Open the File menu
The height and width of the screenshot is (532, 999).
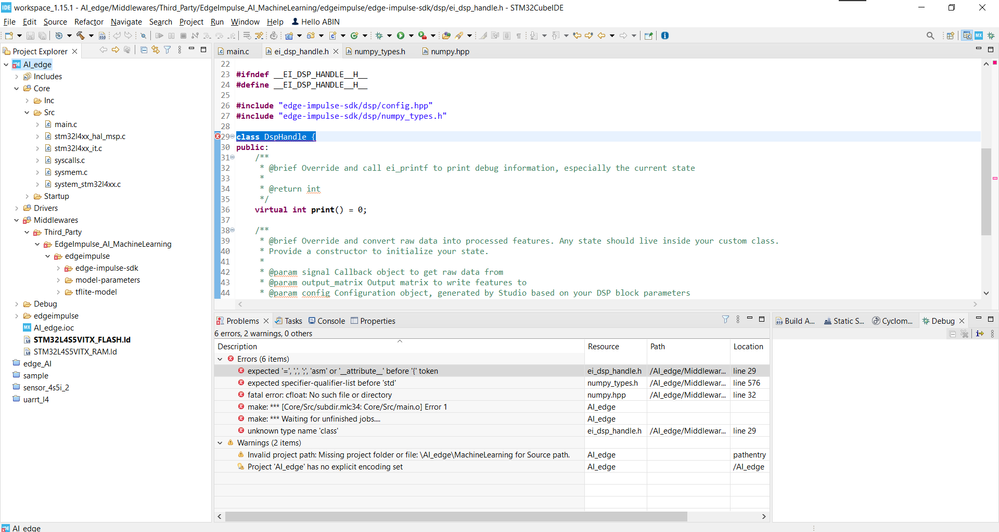click(x=10, y=22)
